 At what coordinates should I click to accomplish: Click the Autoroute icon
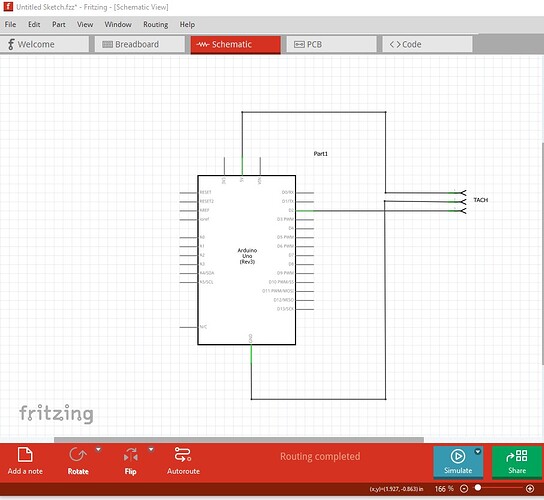point(183,455)
